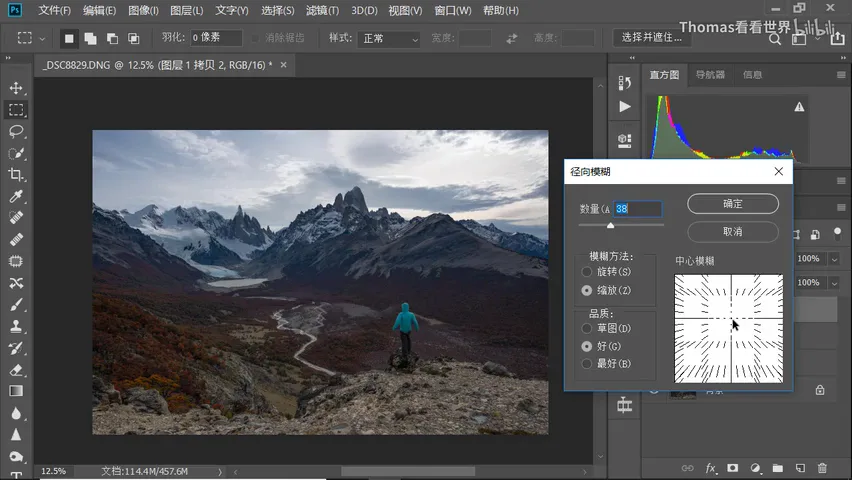
Task: Click Add to Selection mode icon
Action: [90, 38]
